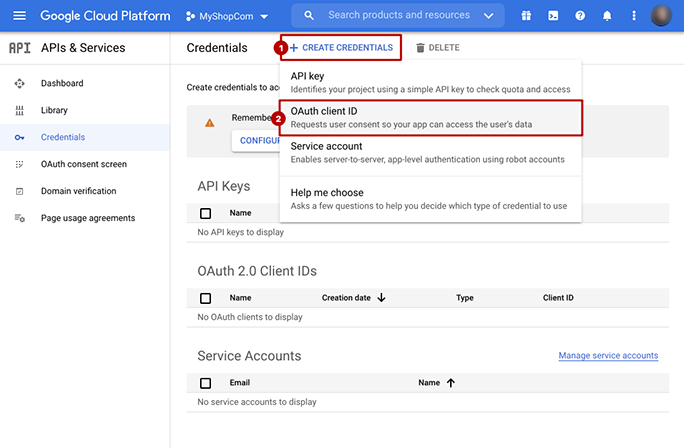Sort service accounts by Name arrow
The image size is (684, 448).
click(451, 383)
